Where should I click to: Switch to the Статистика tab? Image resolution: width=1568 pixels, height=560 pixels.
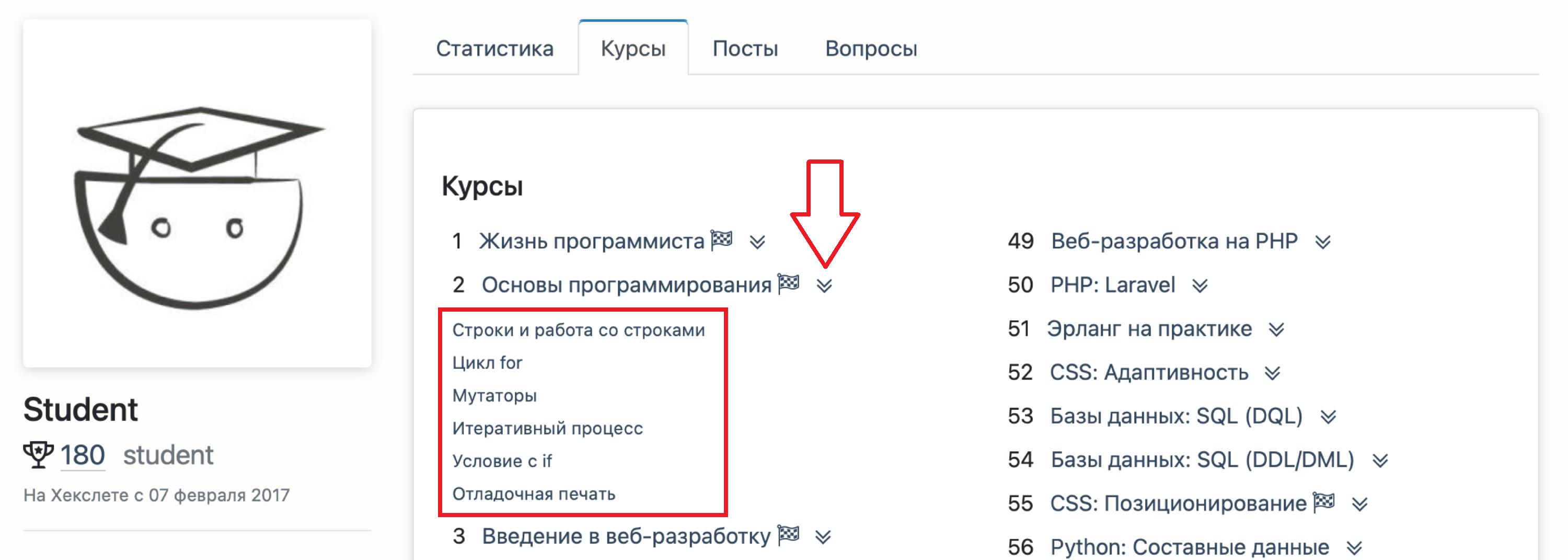pos(494,49)
